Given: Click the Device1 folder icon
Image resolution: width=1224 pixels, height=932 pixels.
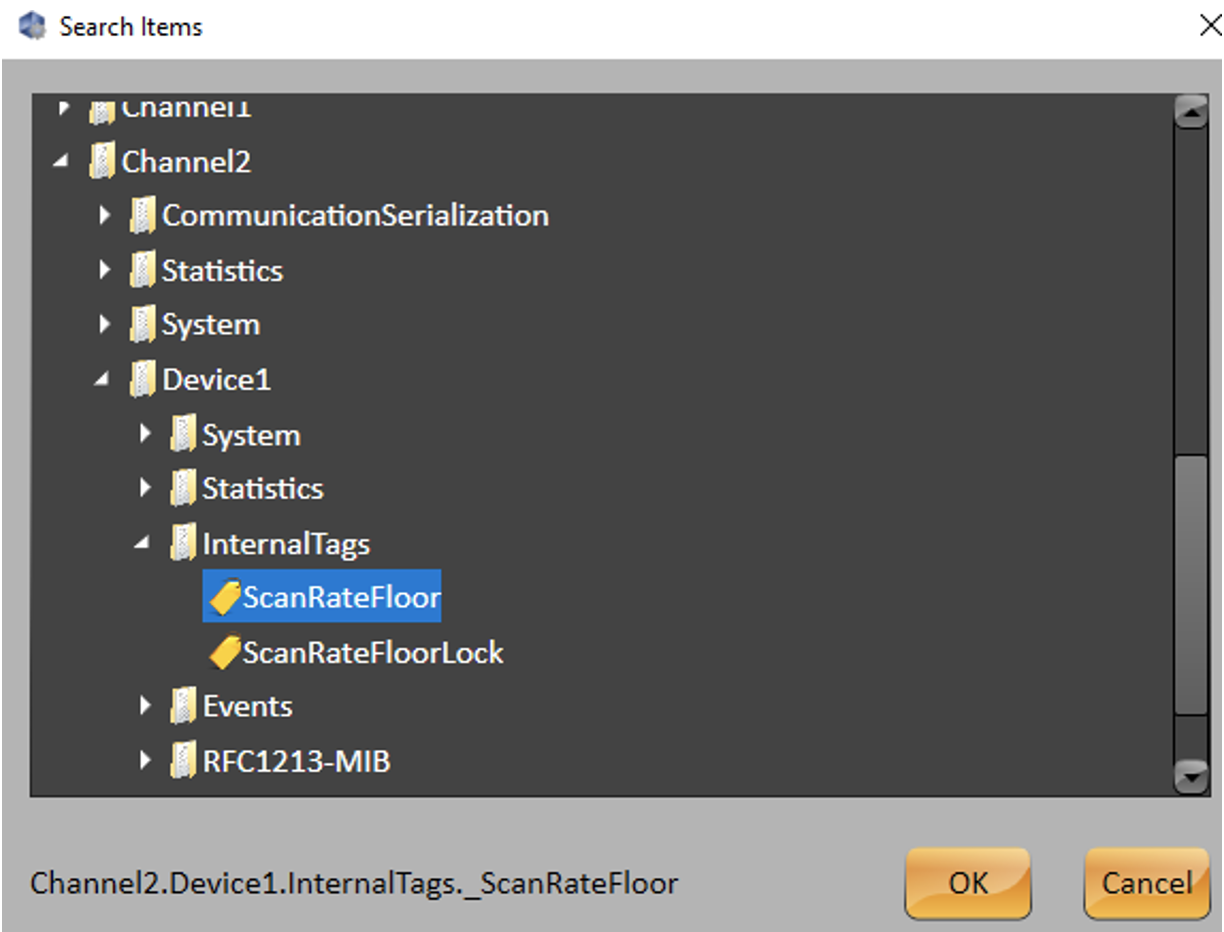Looking at the screenshot, I should pyautogui.click(x=143, y=380).
